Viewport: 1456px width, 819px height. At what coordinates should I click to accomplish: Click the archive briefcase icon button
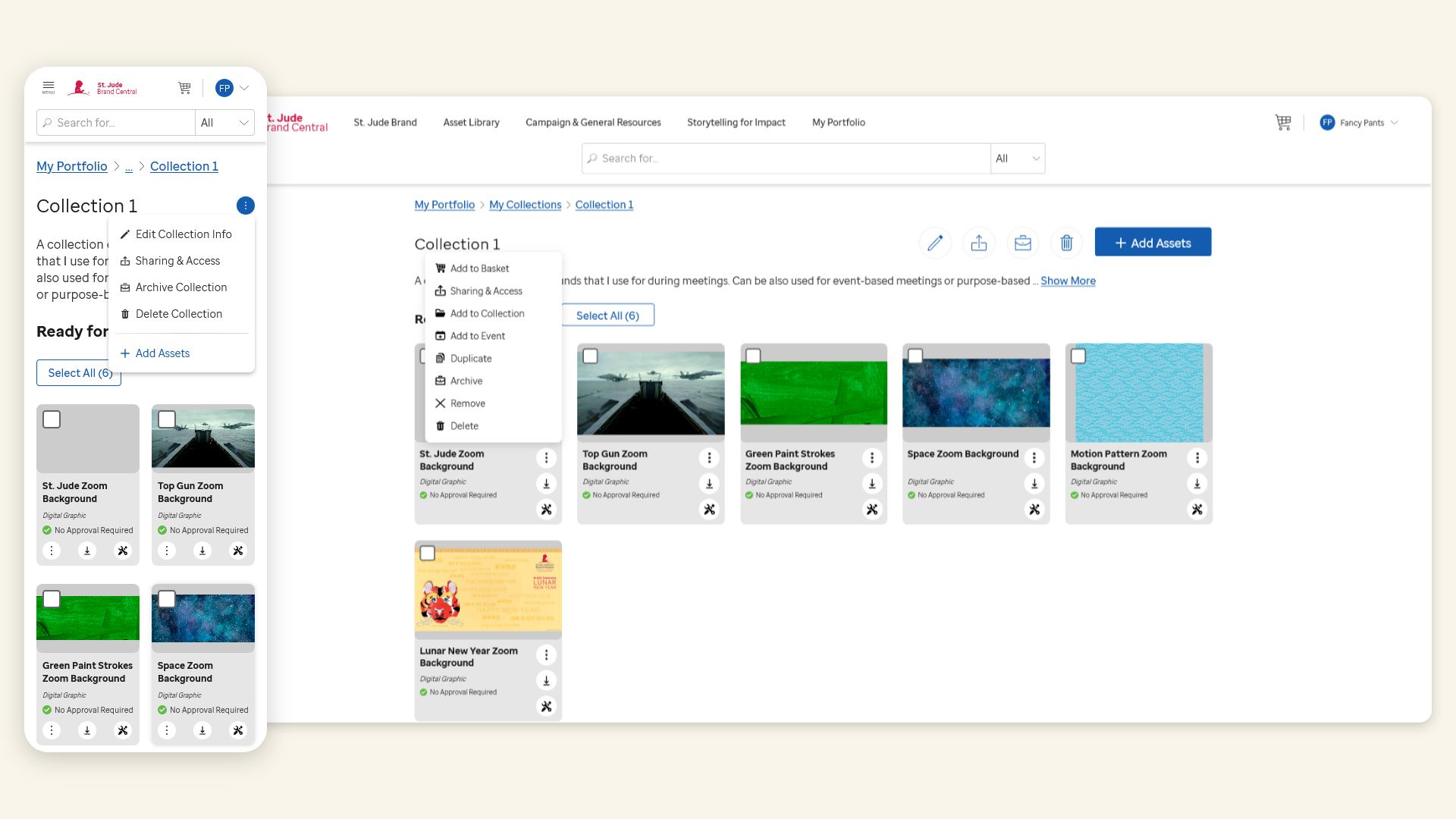pyautogui.click(x=1023, y=243)
